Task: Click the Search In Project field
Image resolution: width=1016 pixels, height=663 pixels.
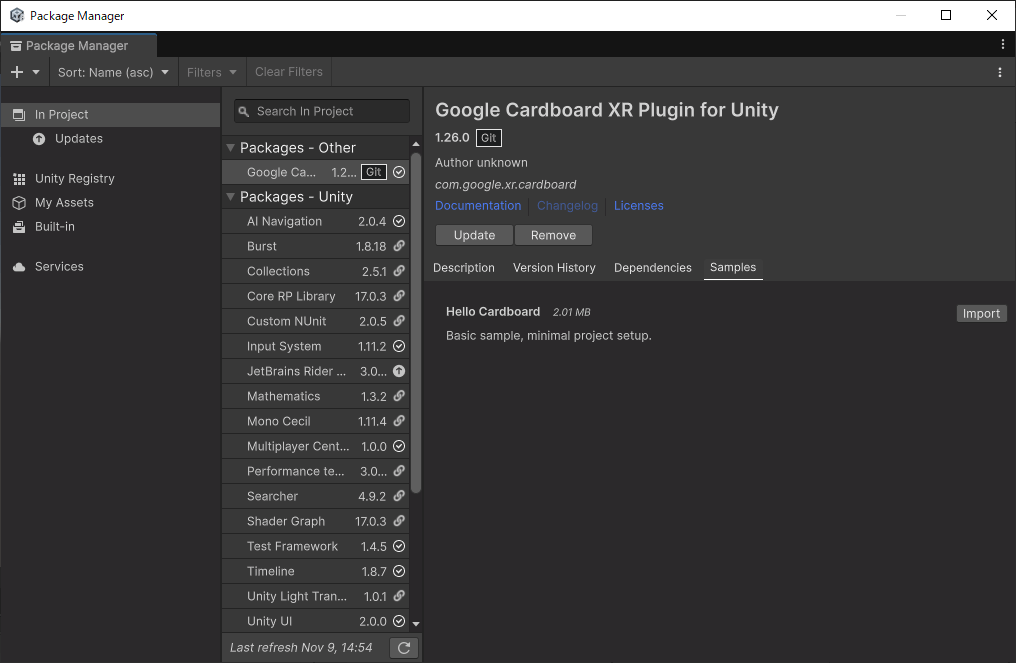Action: click(x=322, y=111)
